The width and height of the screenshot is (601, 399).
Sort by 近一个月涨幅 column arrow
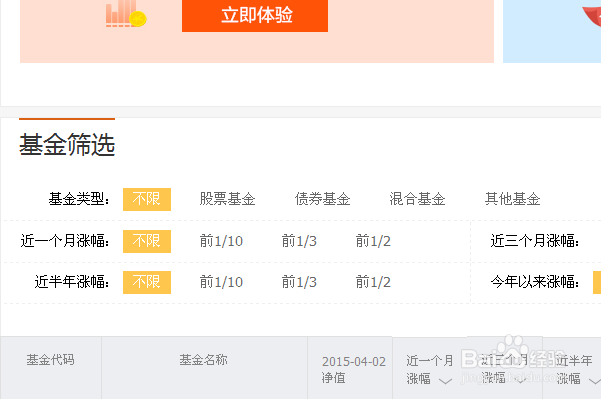click(445, 381)
